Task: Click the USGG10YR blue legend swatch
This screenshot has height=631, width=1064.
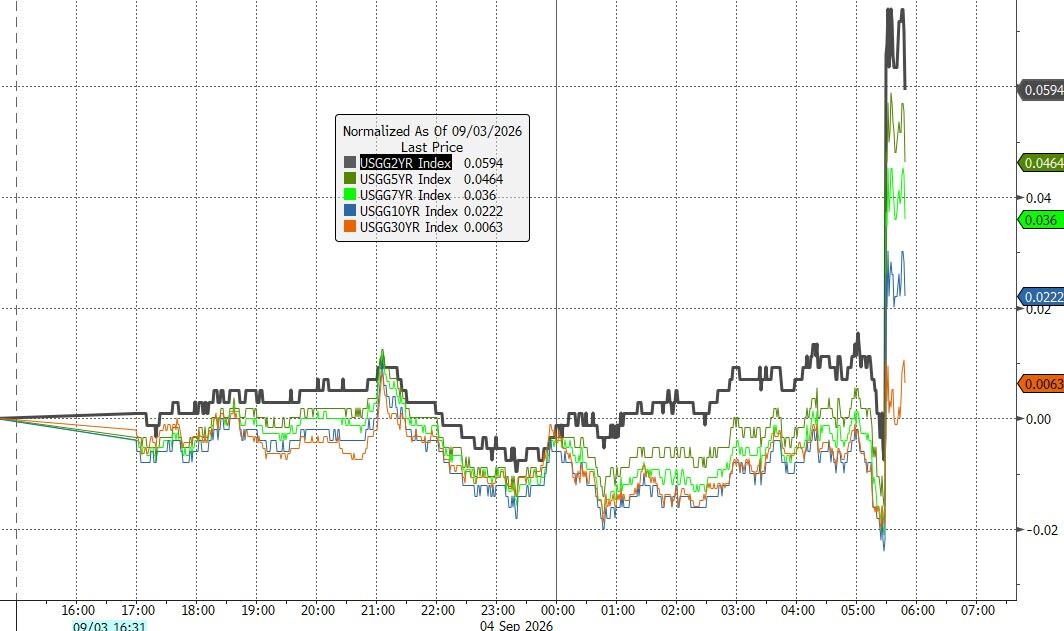Action: pyautogui.click(x=349, y=211)
